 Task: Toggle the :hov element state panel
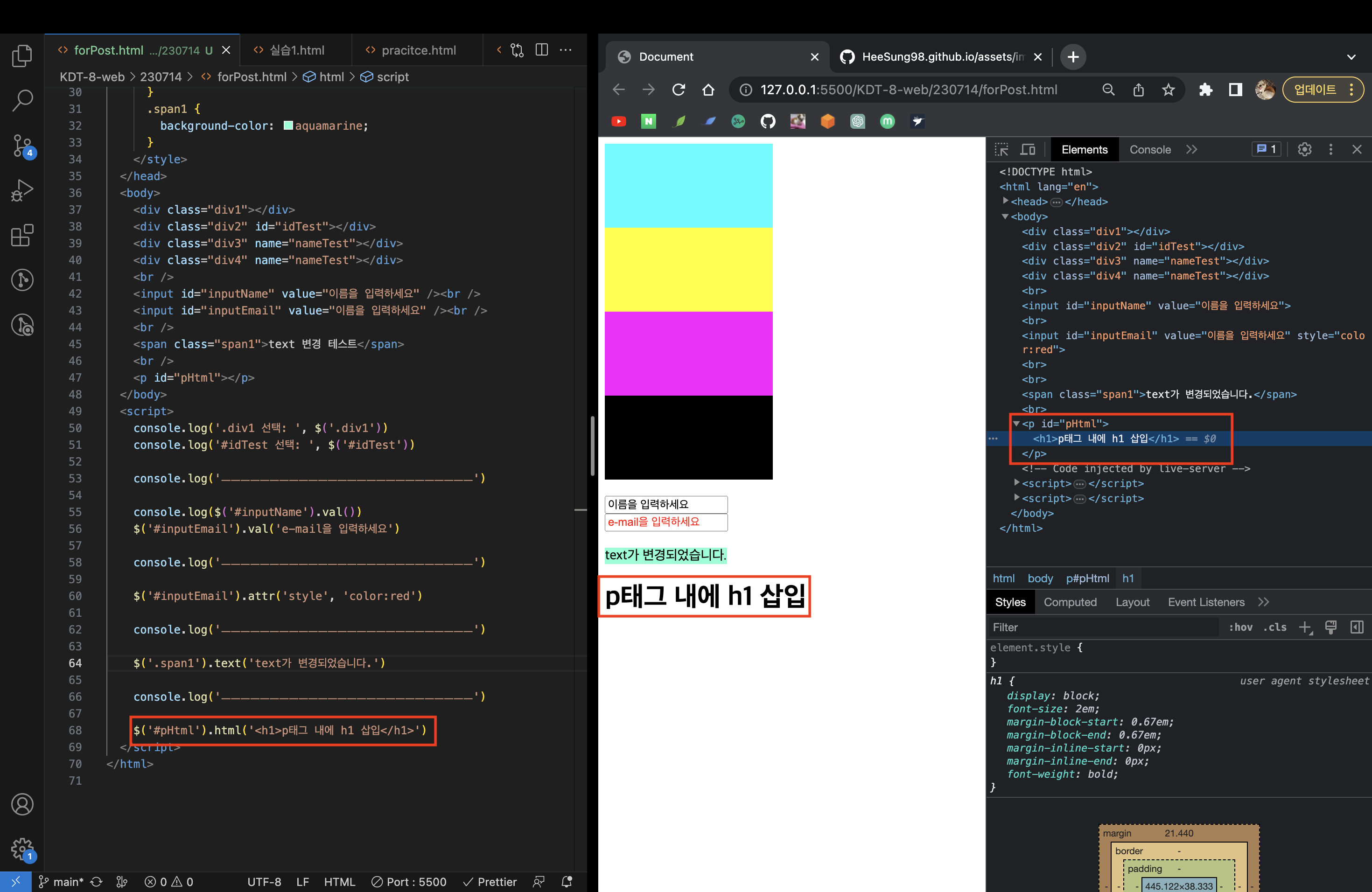[1240, 627]
